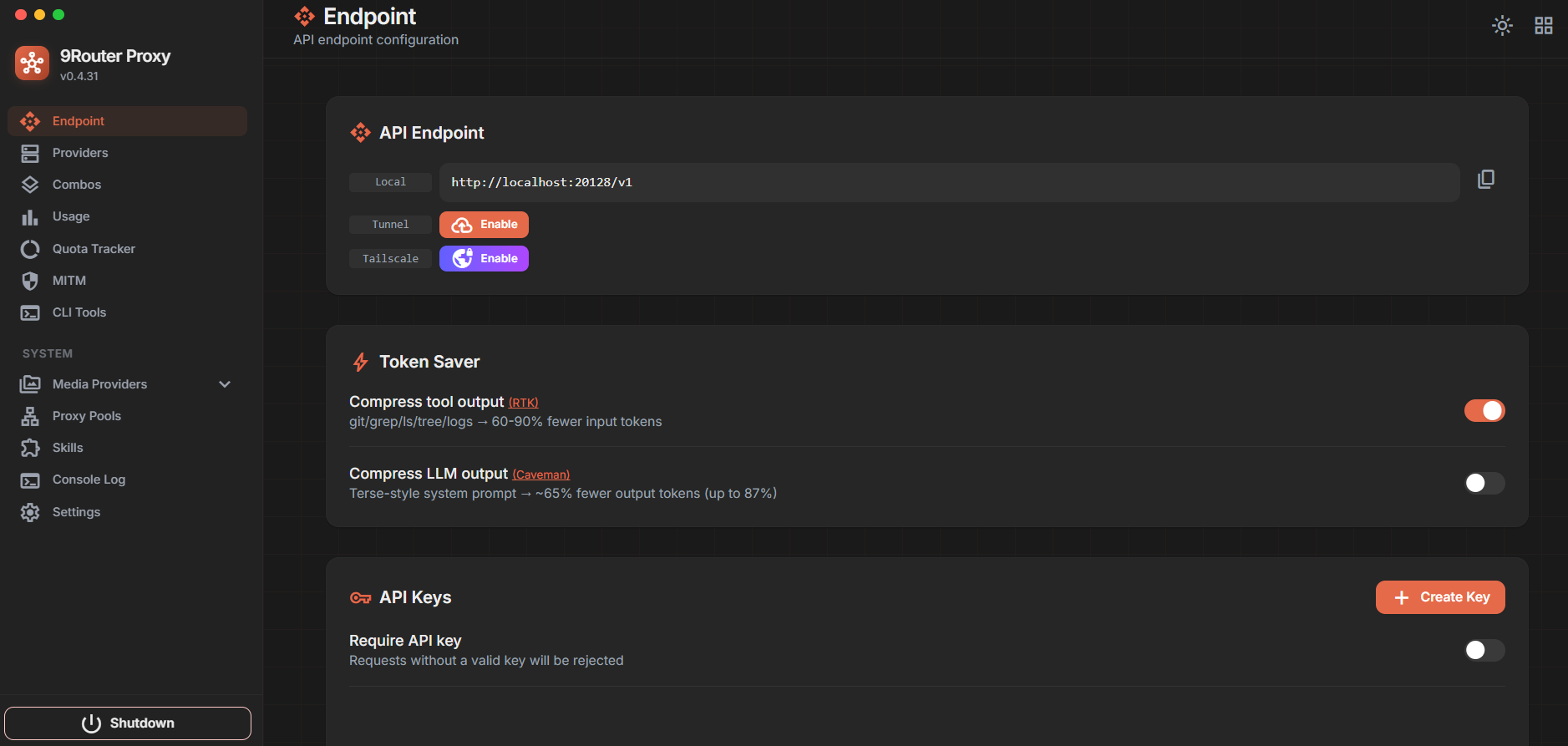Open Proxy Pools via its network icon
The height and width of the screenshot is (746, 1568).
[x=30, y=416]
